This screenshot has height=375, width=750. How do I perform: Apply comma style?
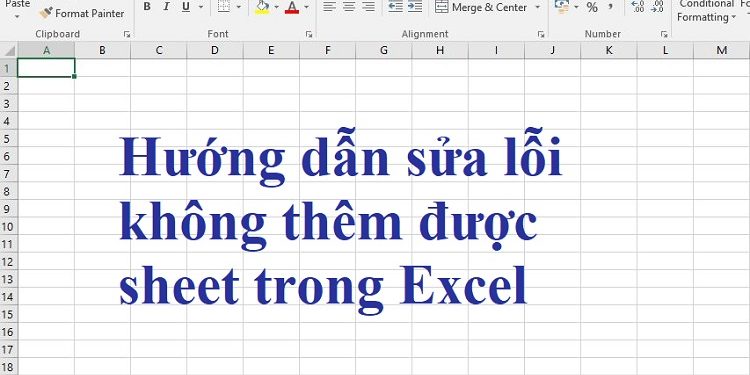coord(610,7)
